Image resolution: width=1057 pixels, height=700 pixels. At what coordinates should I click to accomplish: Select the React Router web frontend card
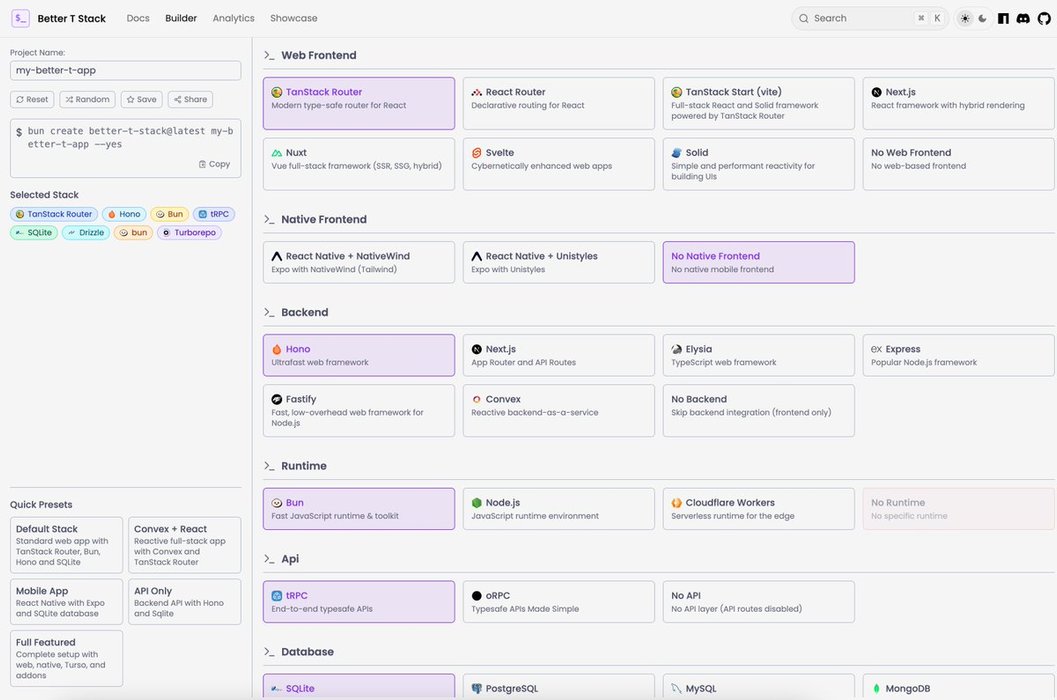pos(558,103)
